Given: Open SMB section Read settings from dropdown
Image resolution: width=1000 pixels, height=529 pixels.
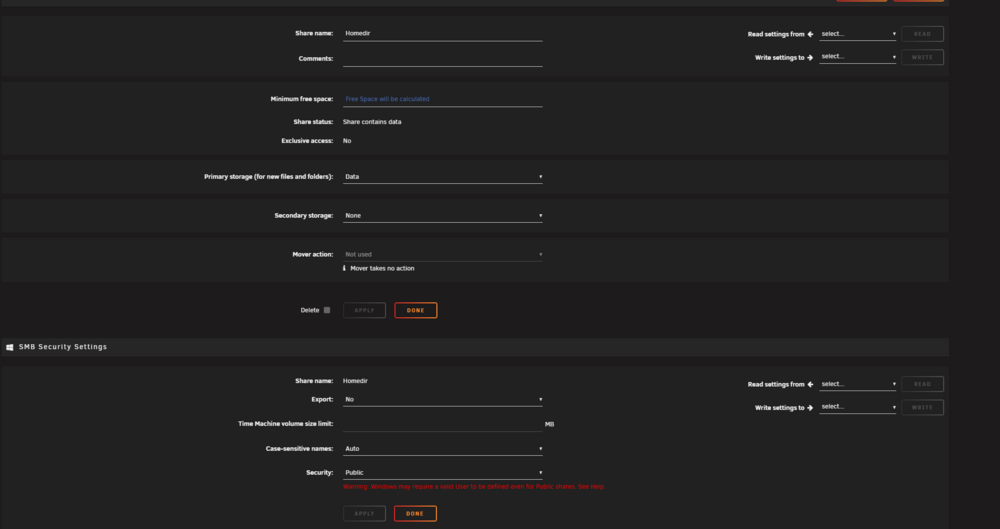Looking at the screenshot, I should tap(858, 384).
